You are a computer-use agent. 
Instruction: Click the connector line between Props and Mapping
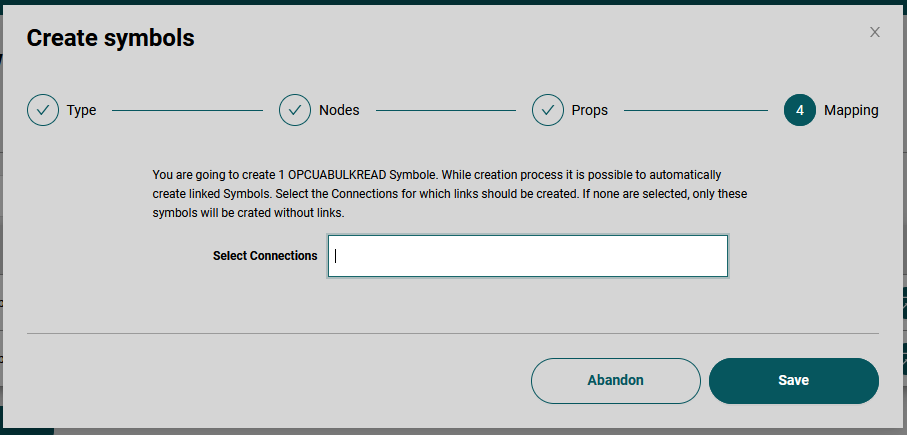(x=696, y=110)
